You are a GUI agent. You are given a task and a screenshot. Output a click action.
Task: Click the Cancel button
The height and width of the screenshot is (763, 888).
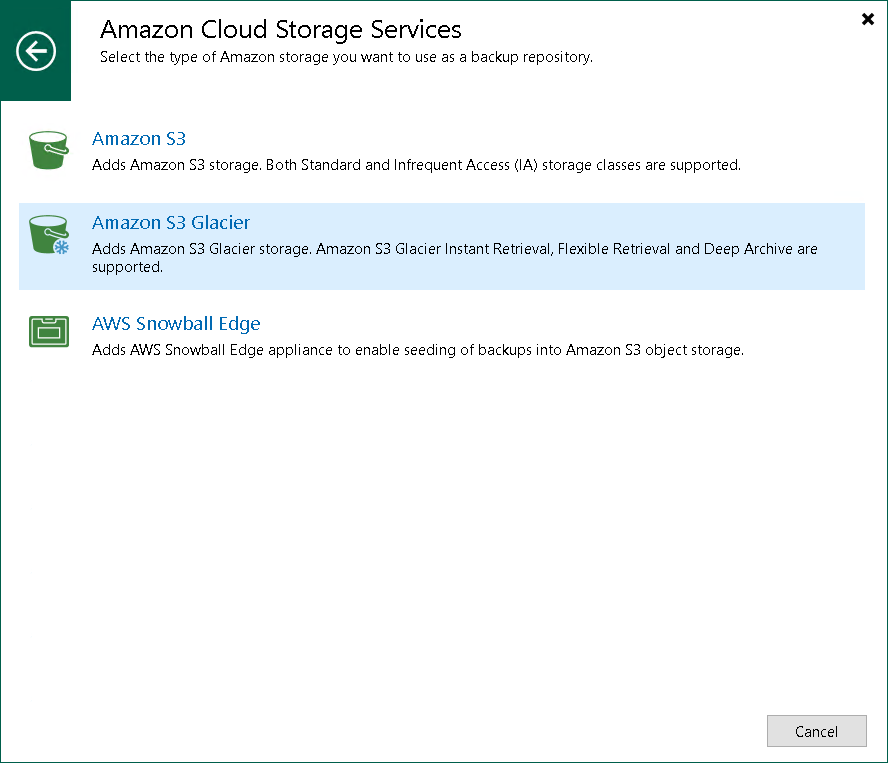816,731
